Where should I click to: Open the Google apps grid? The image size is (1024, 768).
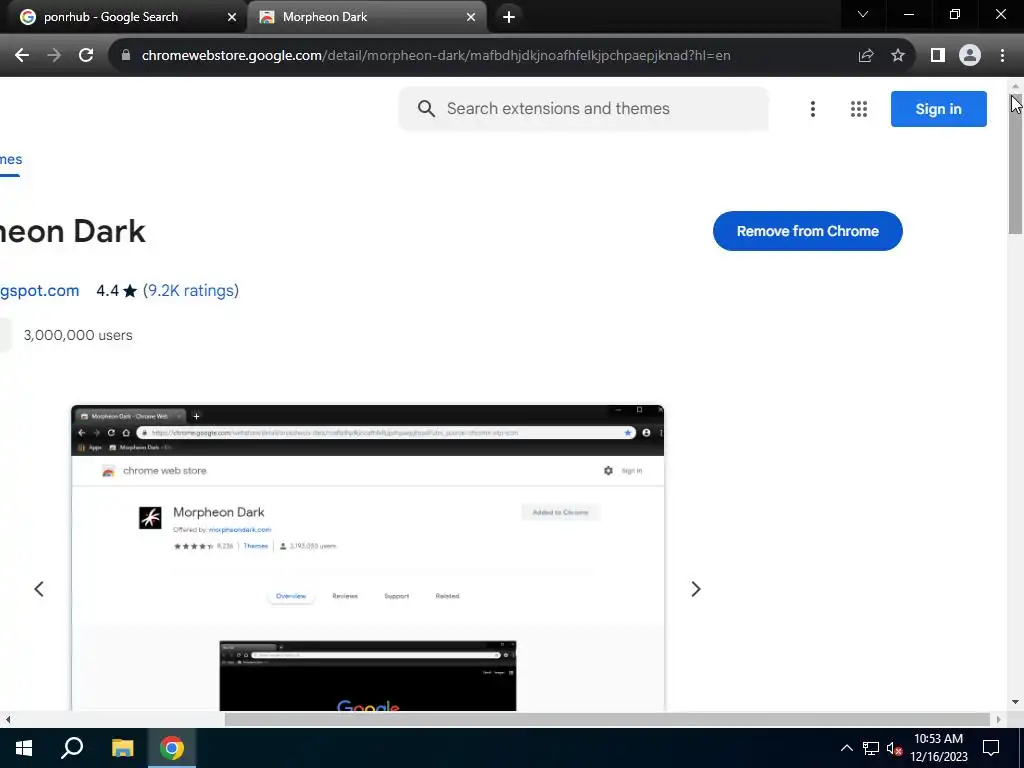click(x=859, y=109)
